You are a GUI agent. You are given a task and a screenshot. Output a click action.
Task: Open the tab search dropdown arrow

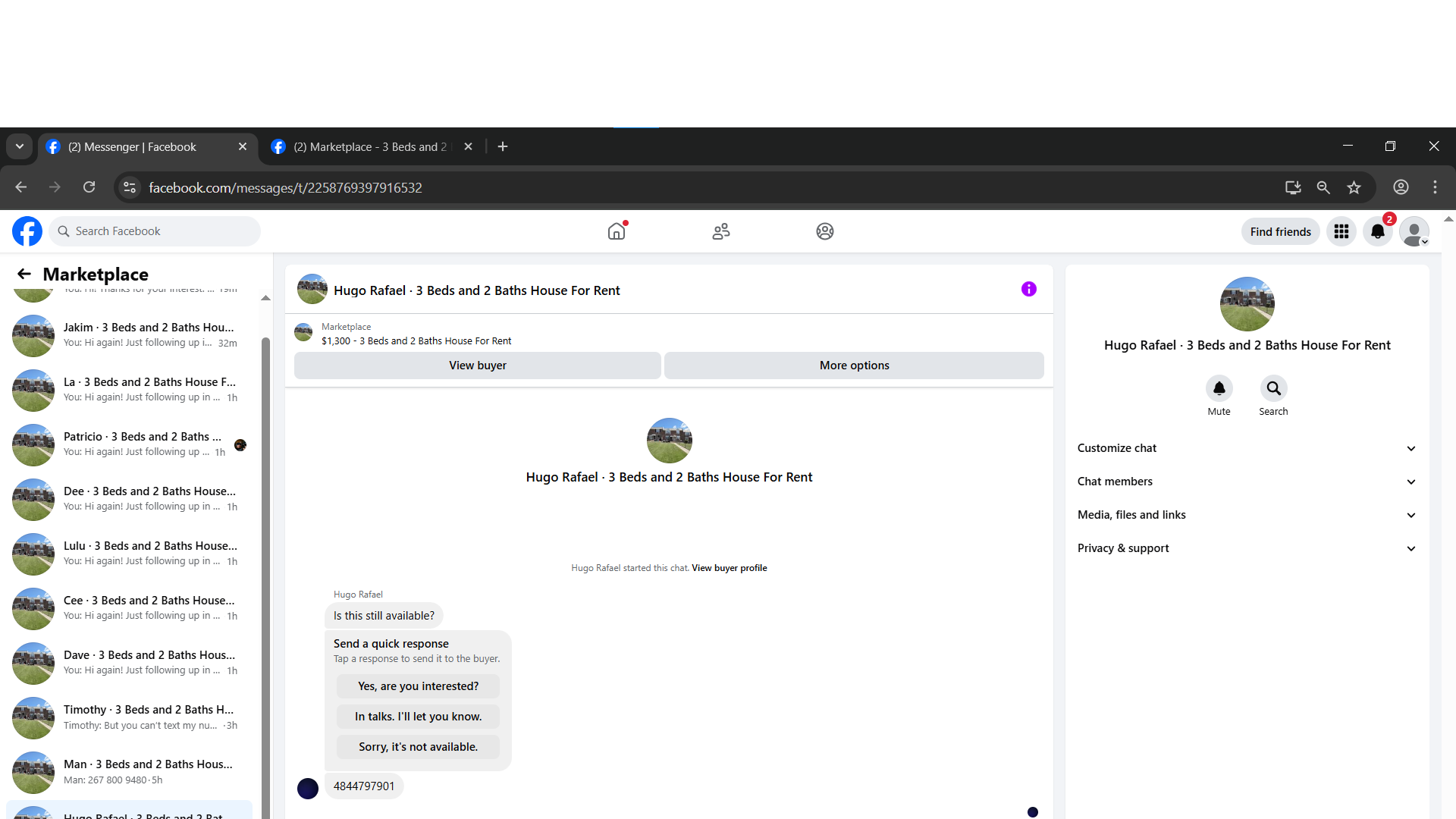point(20,146)
